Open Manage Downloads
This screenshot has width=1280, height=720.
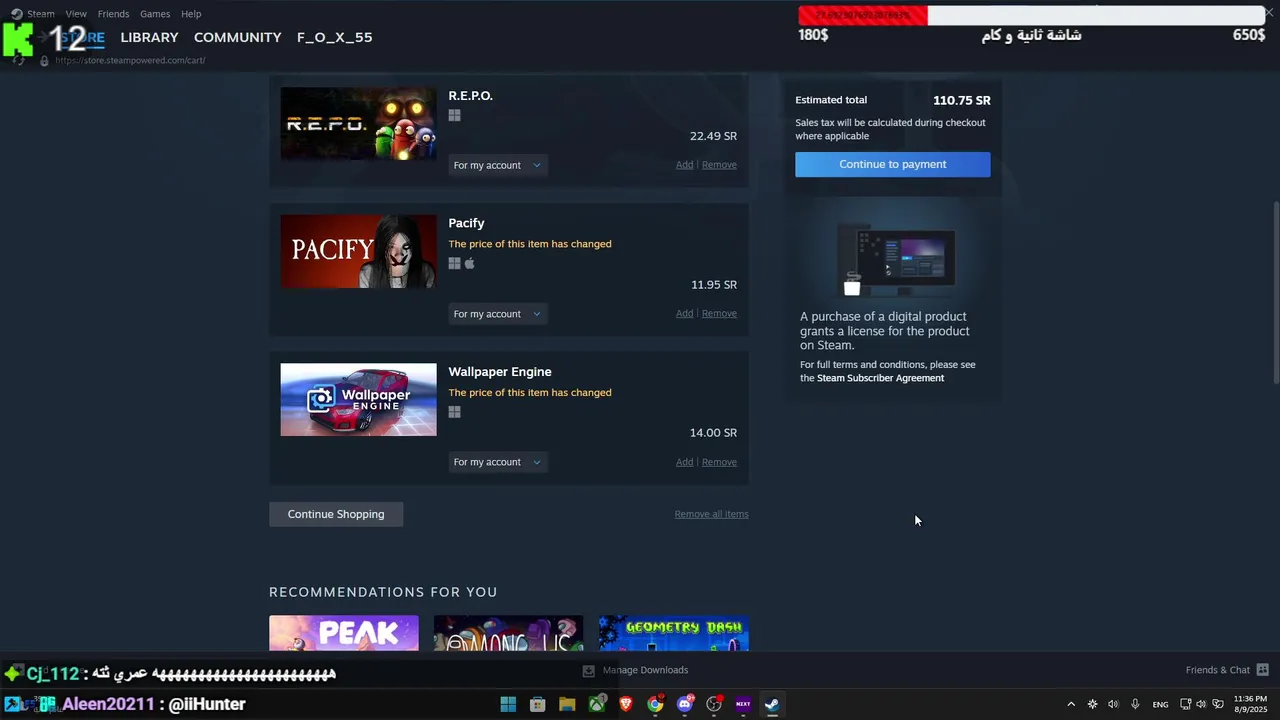[x=645, y=670]
